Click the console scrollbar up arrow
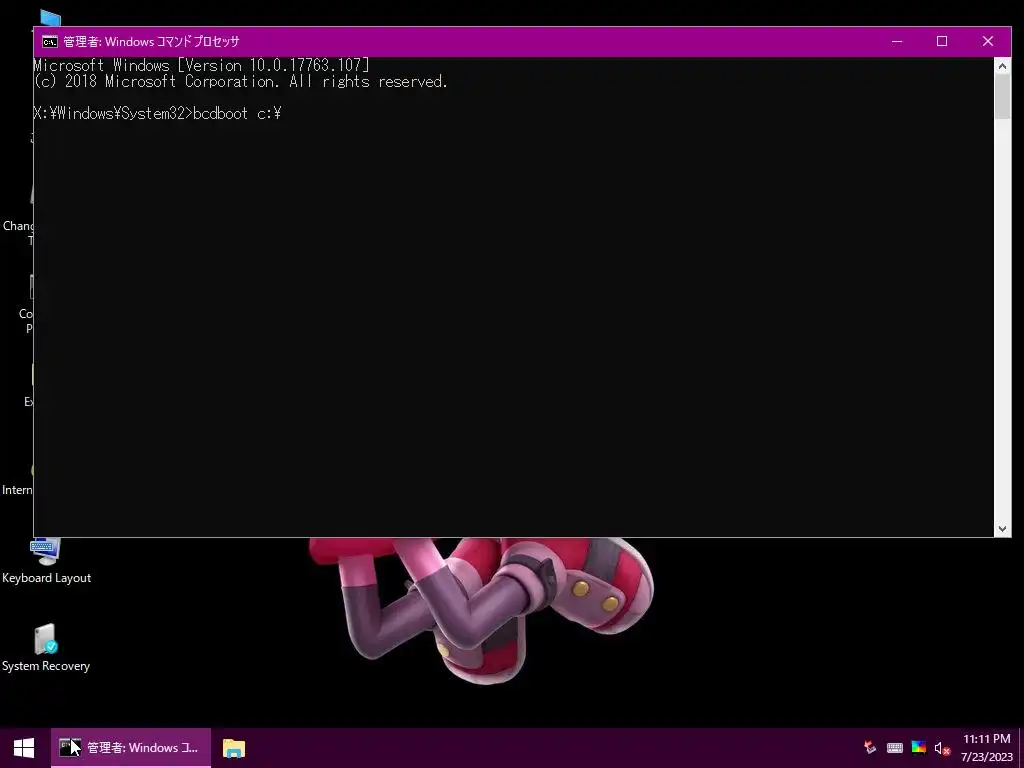 (1002, 65)
